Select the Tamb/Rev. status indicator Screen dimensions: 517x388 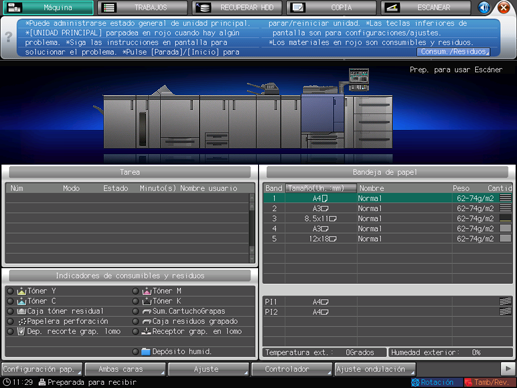click(490, 382)
